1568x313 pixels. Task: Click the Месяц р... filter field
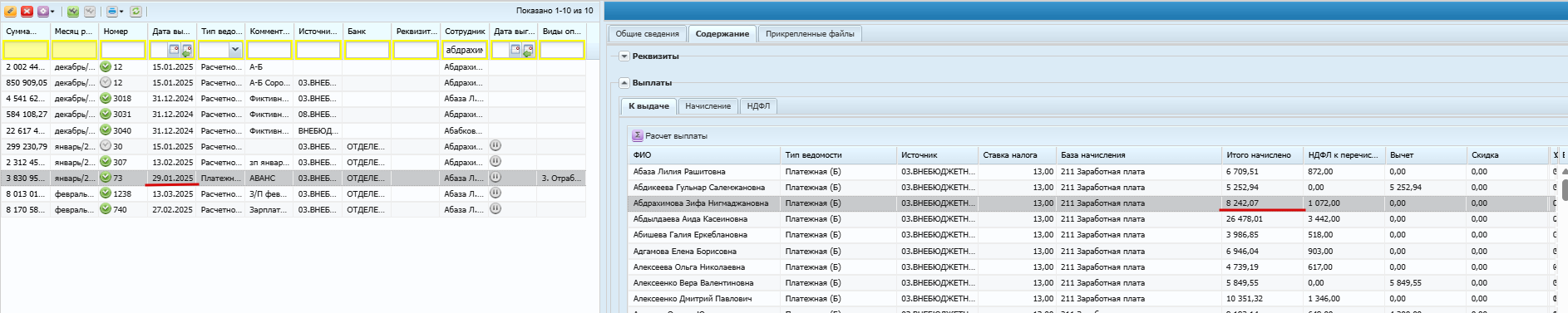(x=75, y=50)
